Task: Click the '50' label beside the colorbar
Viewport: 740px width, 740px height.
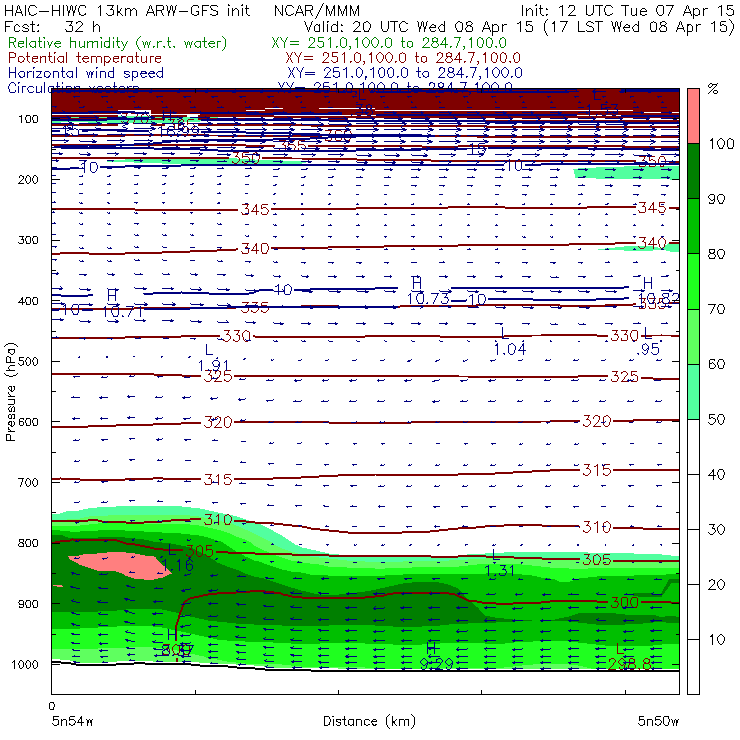Action: [716, 420]
